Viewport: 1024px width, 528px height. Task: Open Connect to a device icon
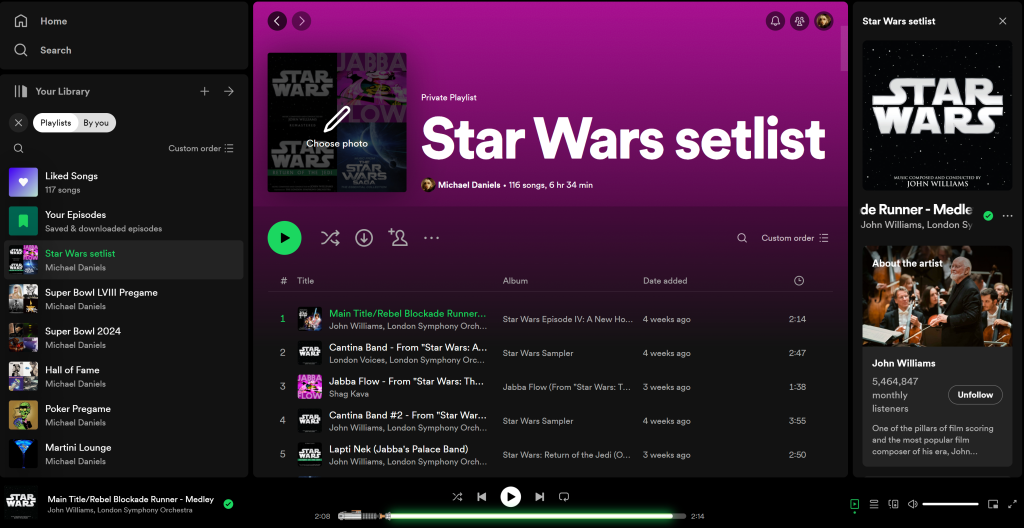pyautogui.click(x=893, y=504)
